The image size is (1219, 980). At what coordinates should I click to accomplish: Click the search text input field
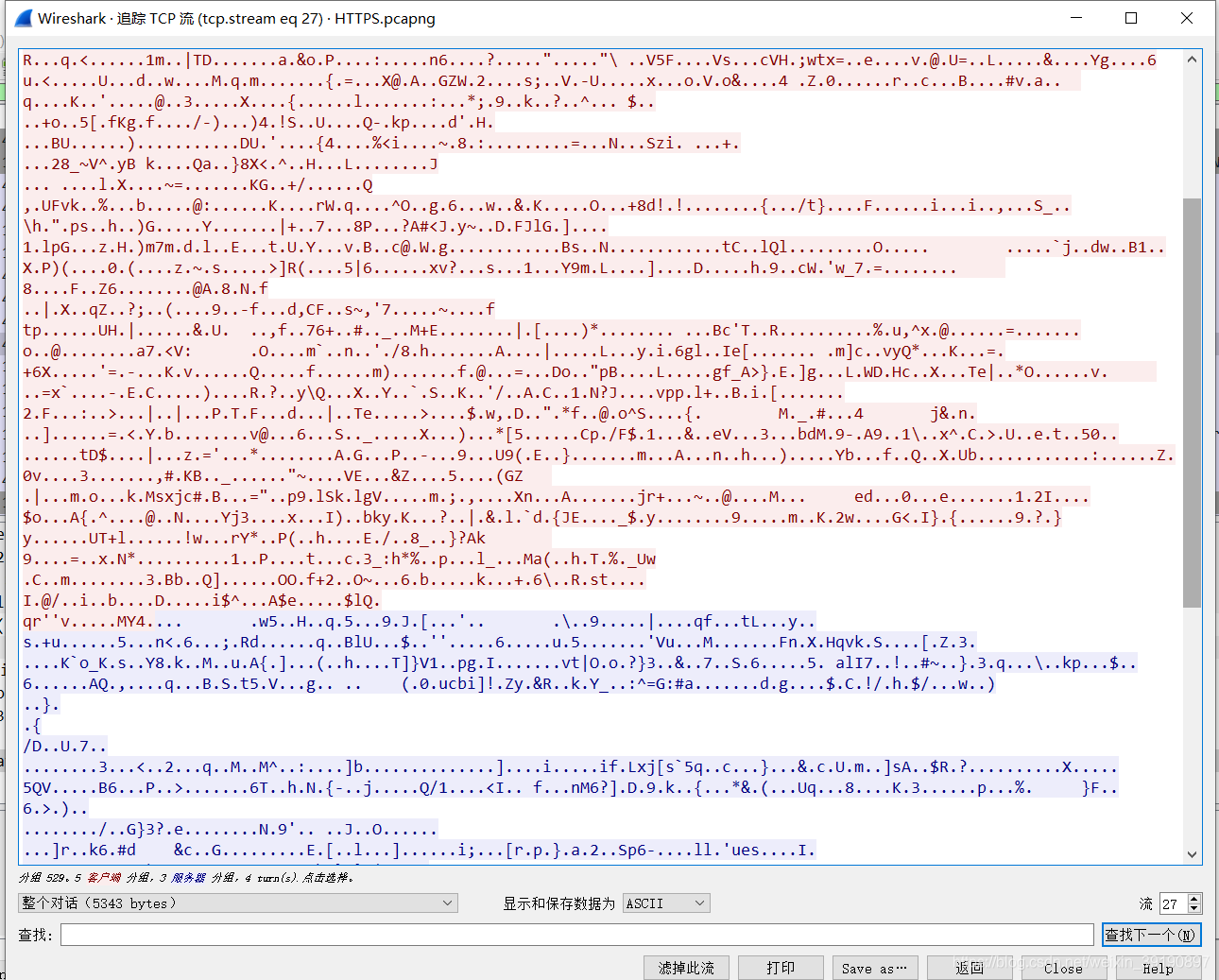point(576,935)
